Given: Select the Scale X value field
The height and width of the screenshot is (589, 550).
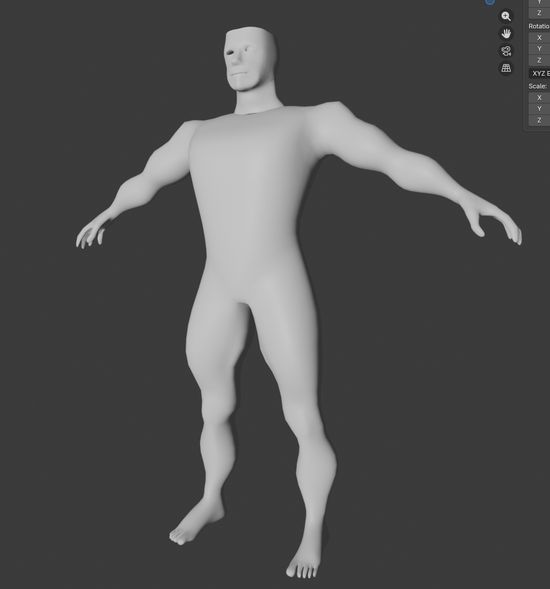Looking at the screenshot, I should coord(539,98).
